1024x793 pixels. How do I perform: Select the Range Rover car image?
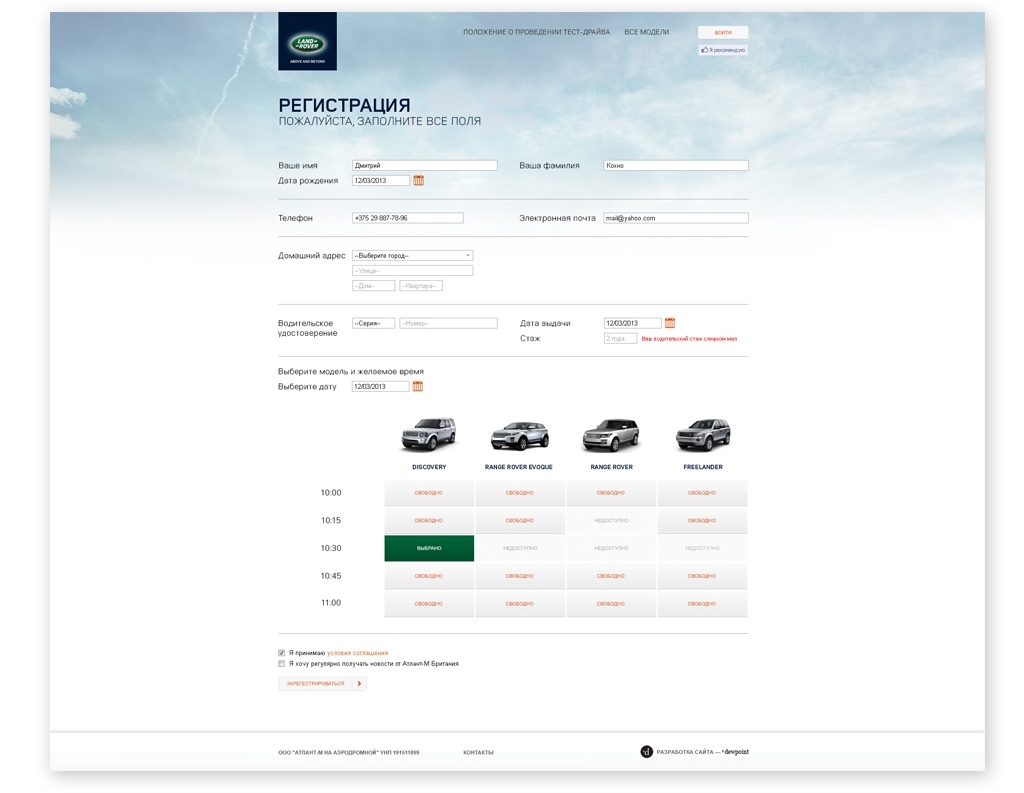611,435
